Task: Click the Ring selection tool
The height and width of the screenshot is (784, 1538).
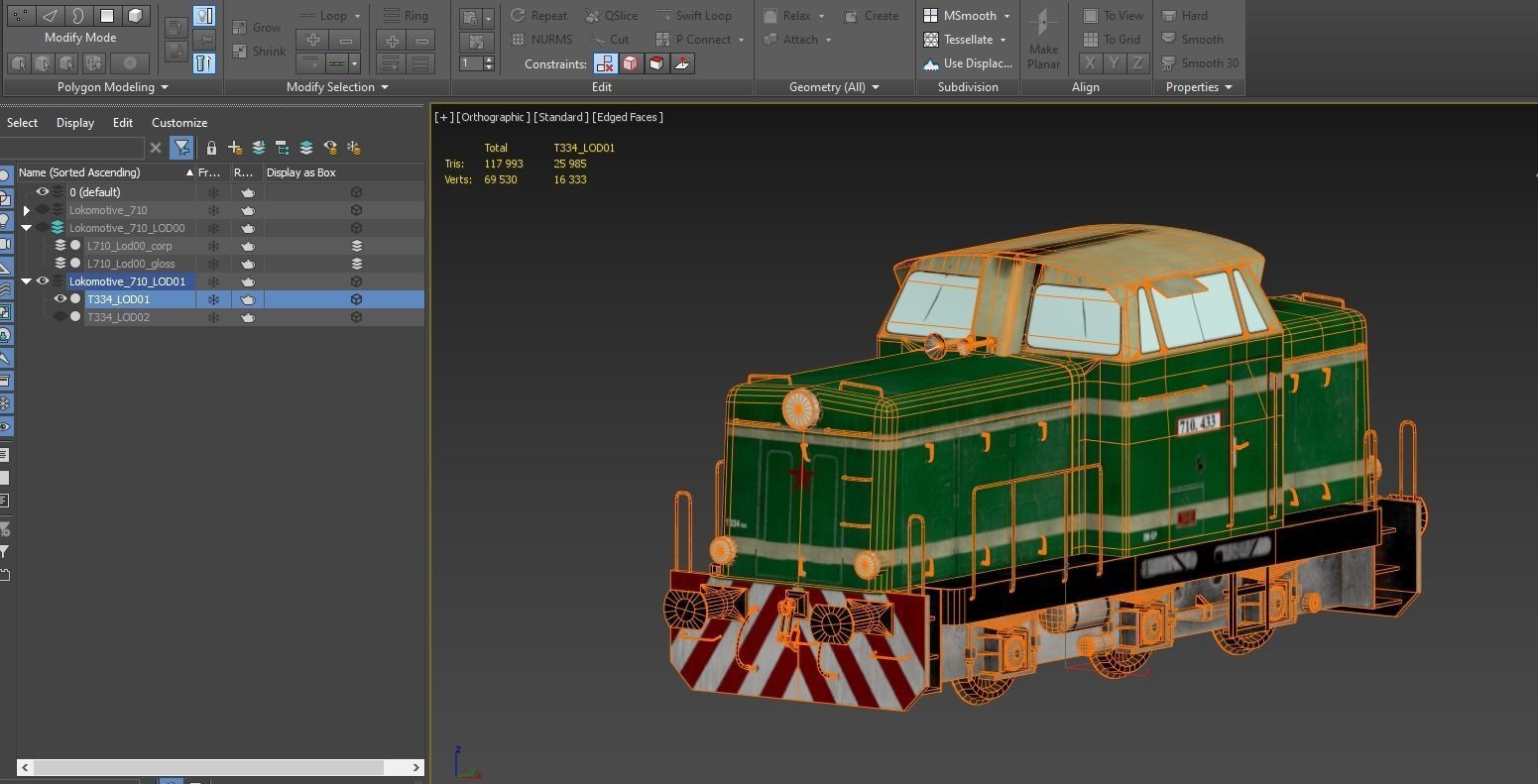Action: (x=407, y=16)
